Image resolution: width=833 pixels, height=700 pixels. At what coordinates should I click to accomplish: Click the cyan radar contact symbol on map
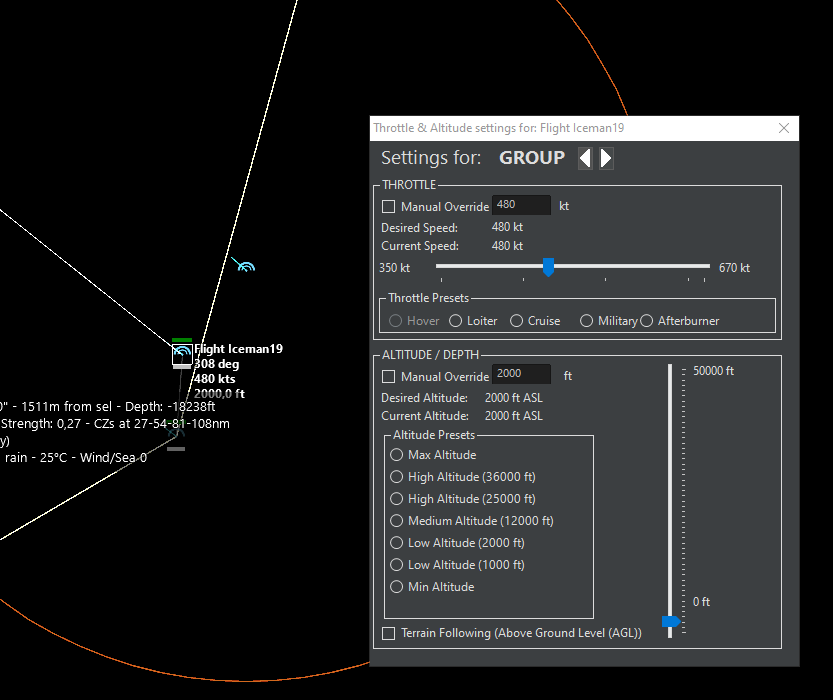point(244,265)
